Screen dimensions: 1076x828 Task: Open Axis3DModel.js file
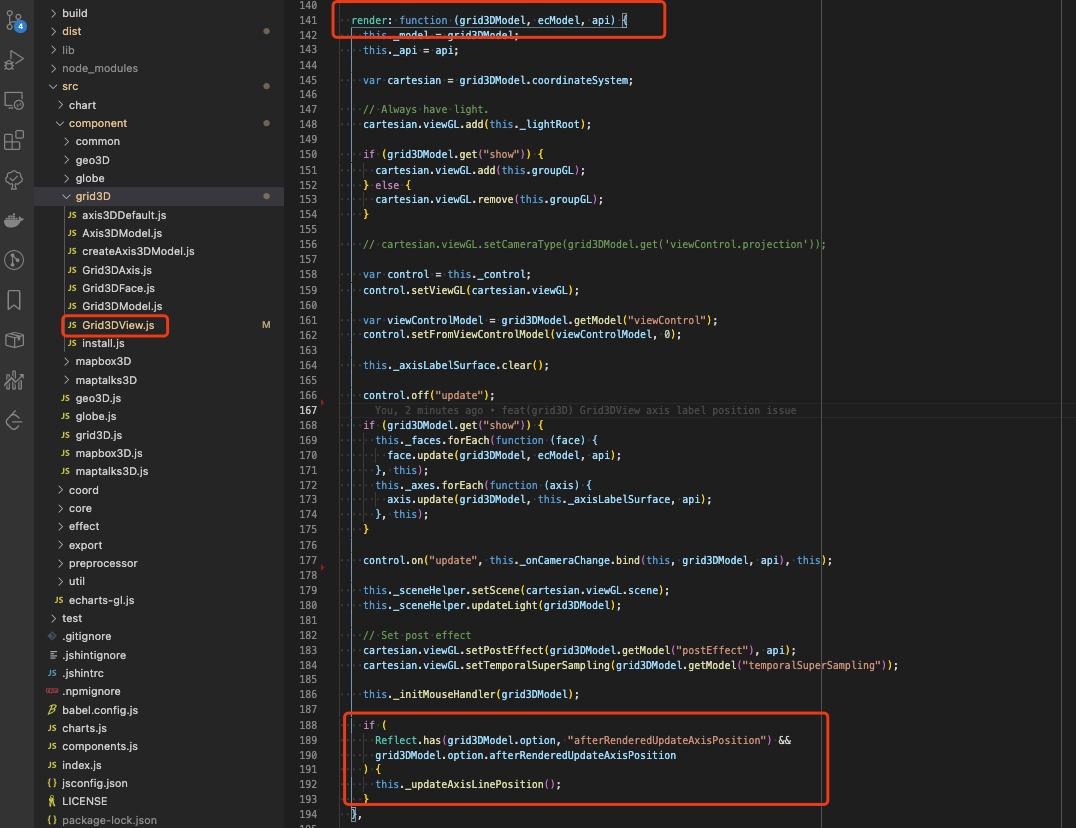point(159,233)
